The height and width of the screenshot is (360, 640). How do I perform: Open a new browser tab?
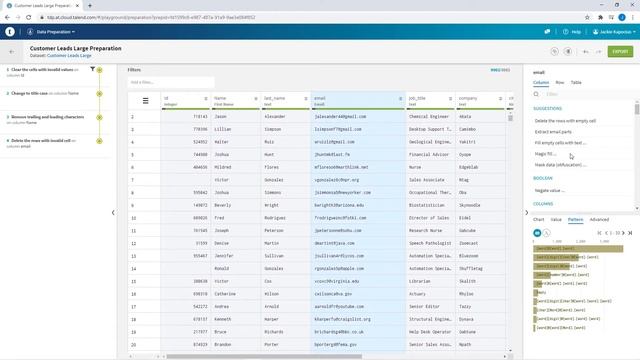tap(90, 6)
